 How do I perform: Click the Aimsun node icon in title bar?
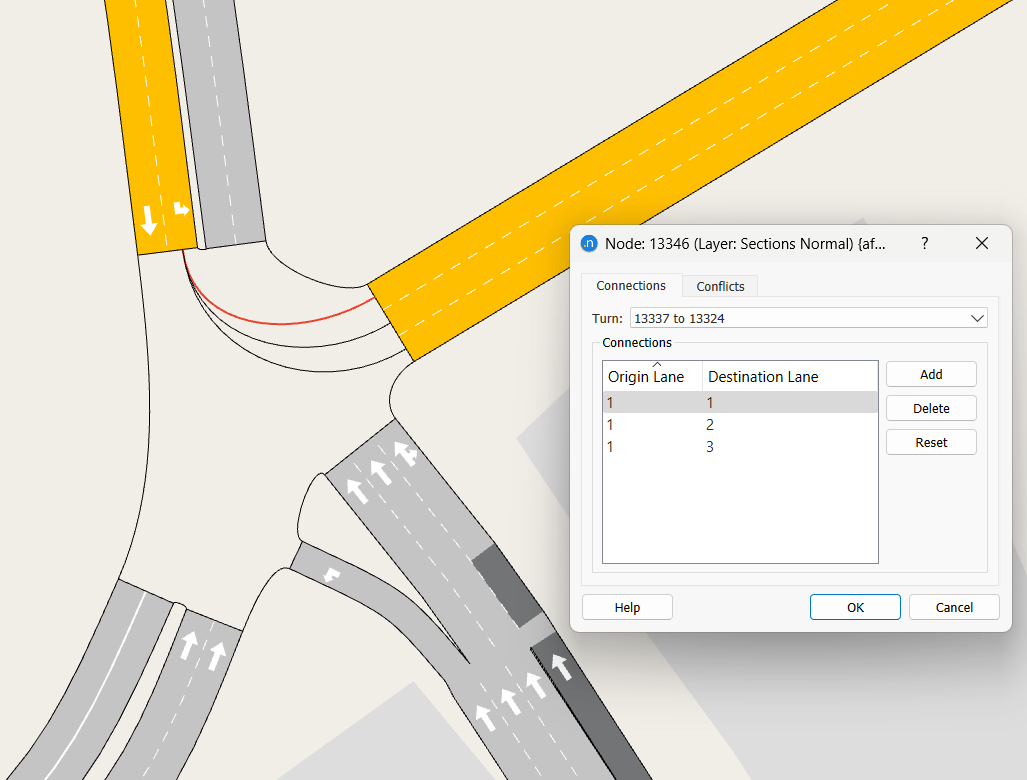click(x=588, y=243)
